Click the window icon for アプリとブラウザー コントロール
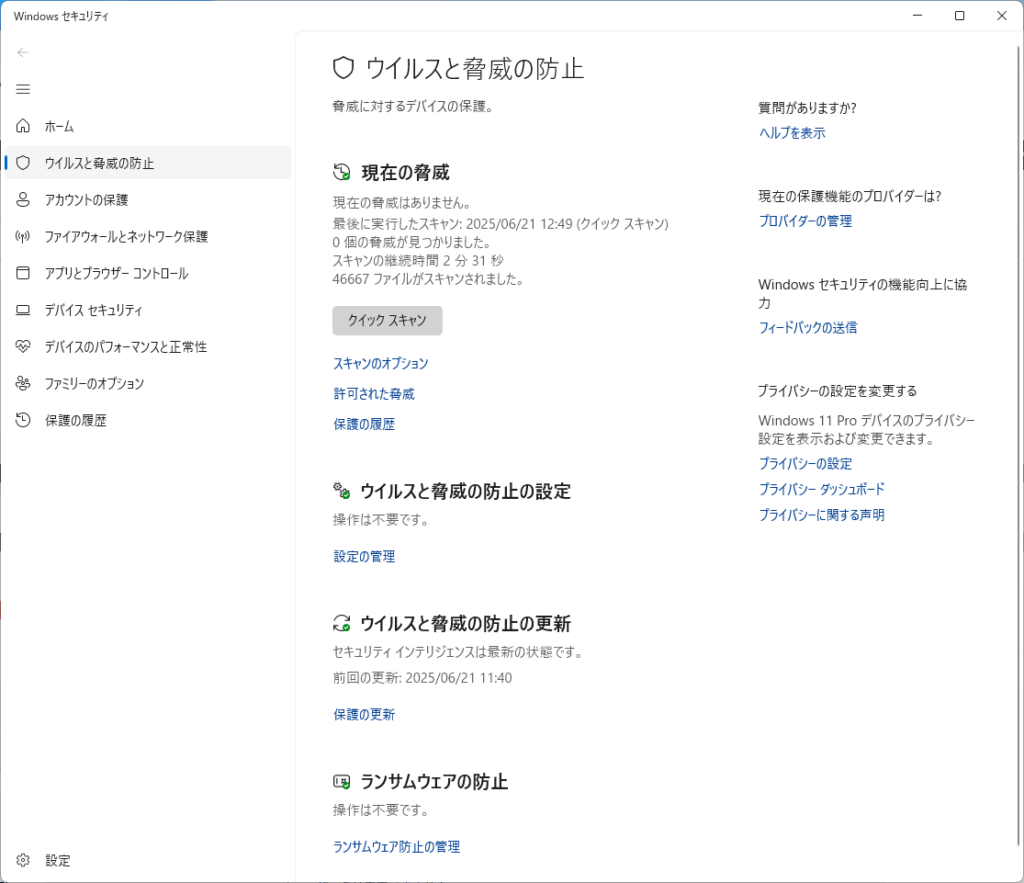The height and width of the screenshot is (883, 1024). 23,273
